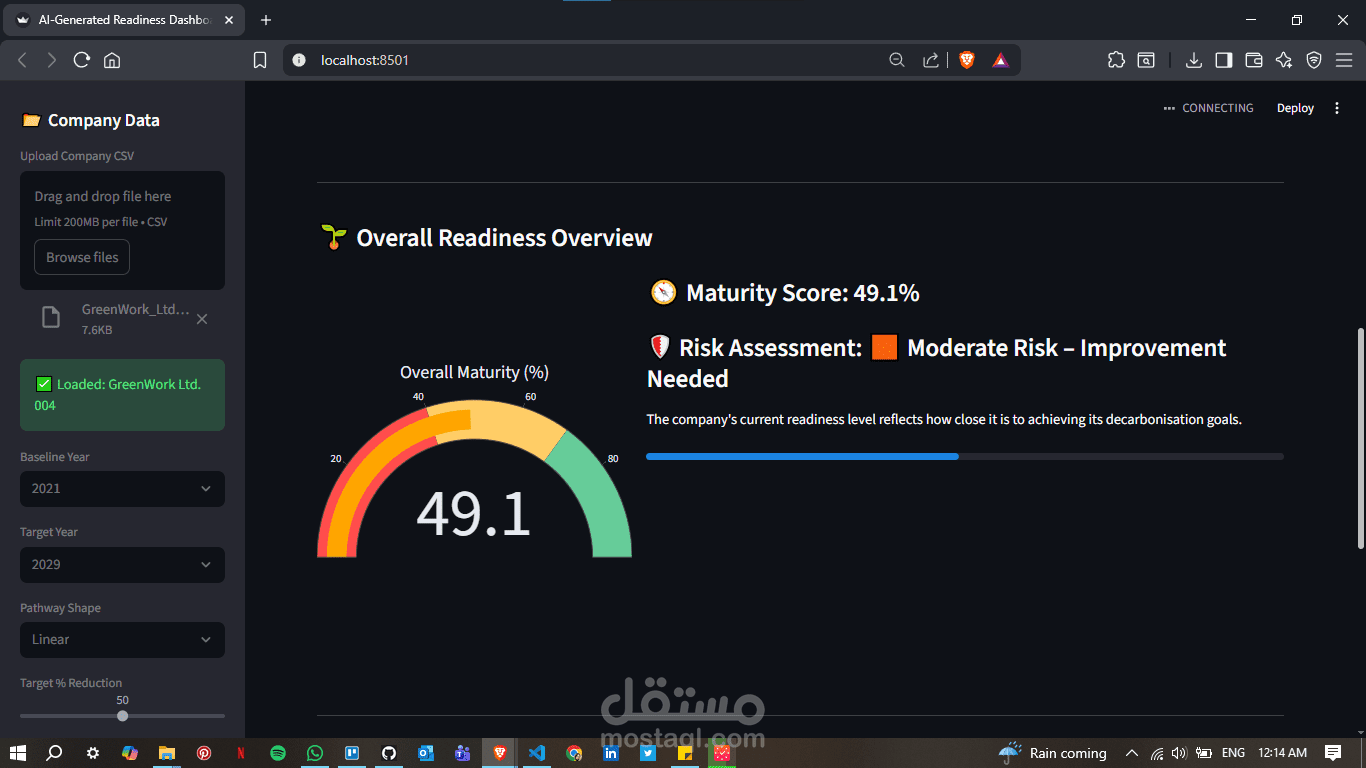Viewport: 1366px width, 768px height.
Task: Open Trello from taskbar
Action: 352,753
